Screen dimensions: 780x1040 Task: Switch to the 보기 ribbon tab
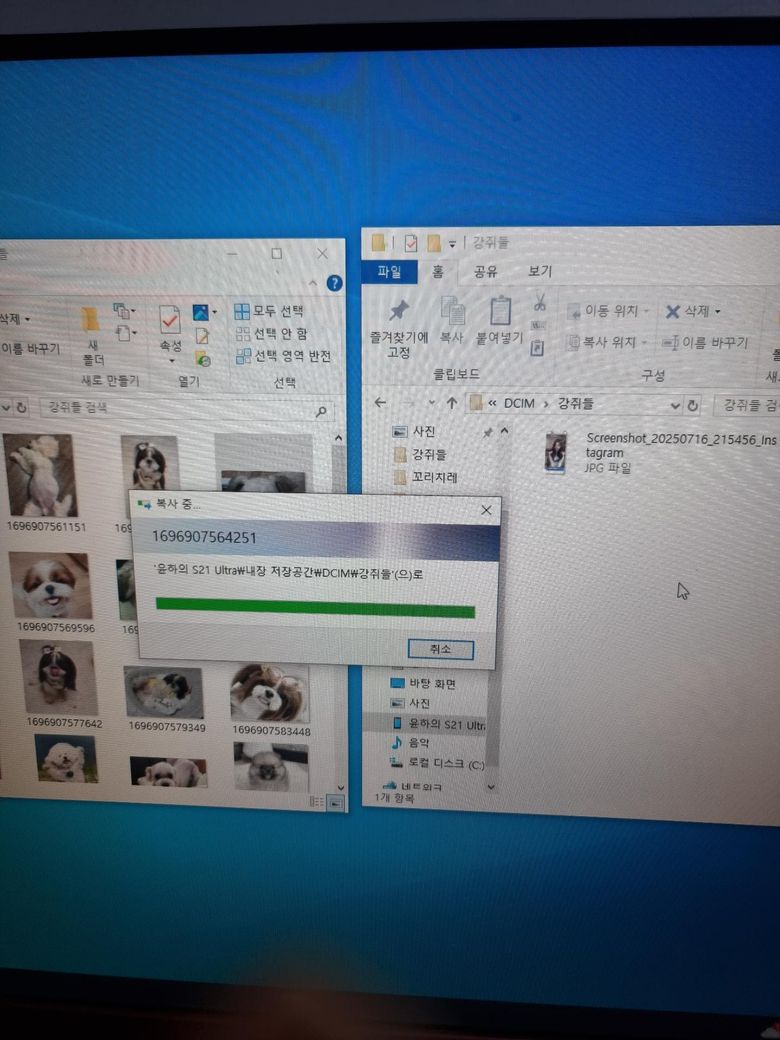click(540, 272)
